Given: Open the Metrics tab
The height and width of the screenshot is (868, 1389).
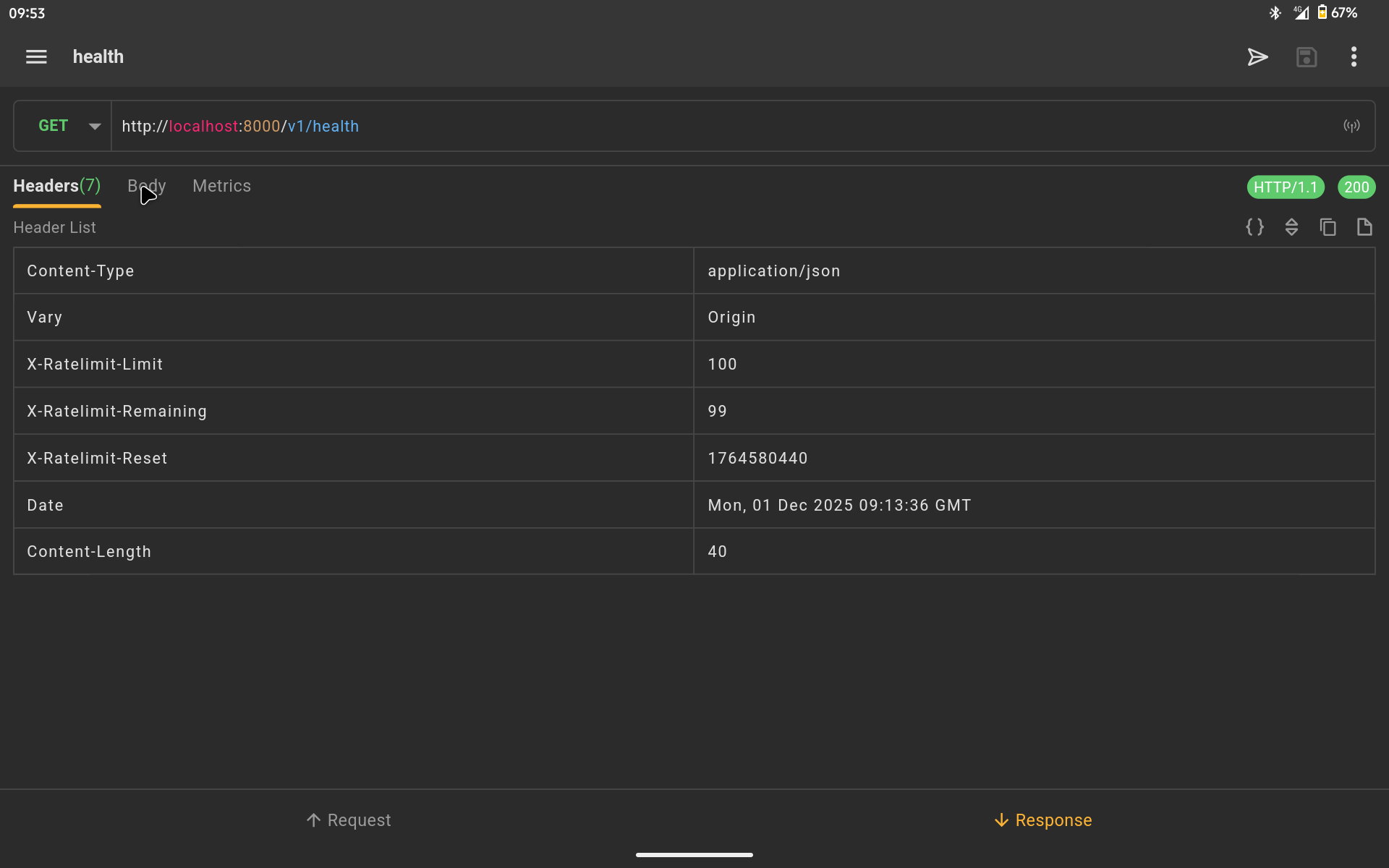Looking at the screenshot, I should tap(221, 186).
